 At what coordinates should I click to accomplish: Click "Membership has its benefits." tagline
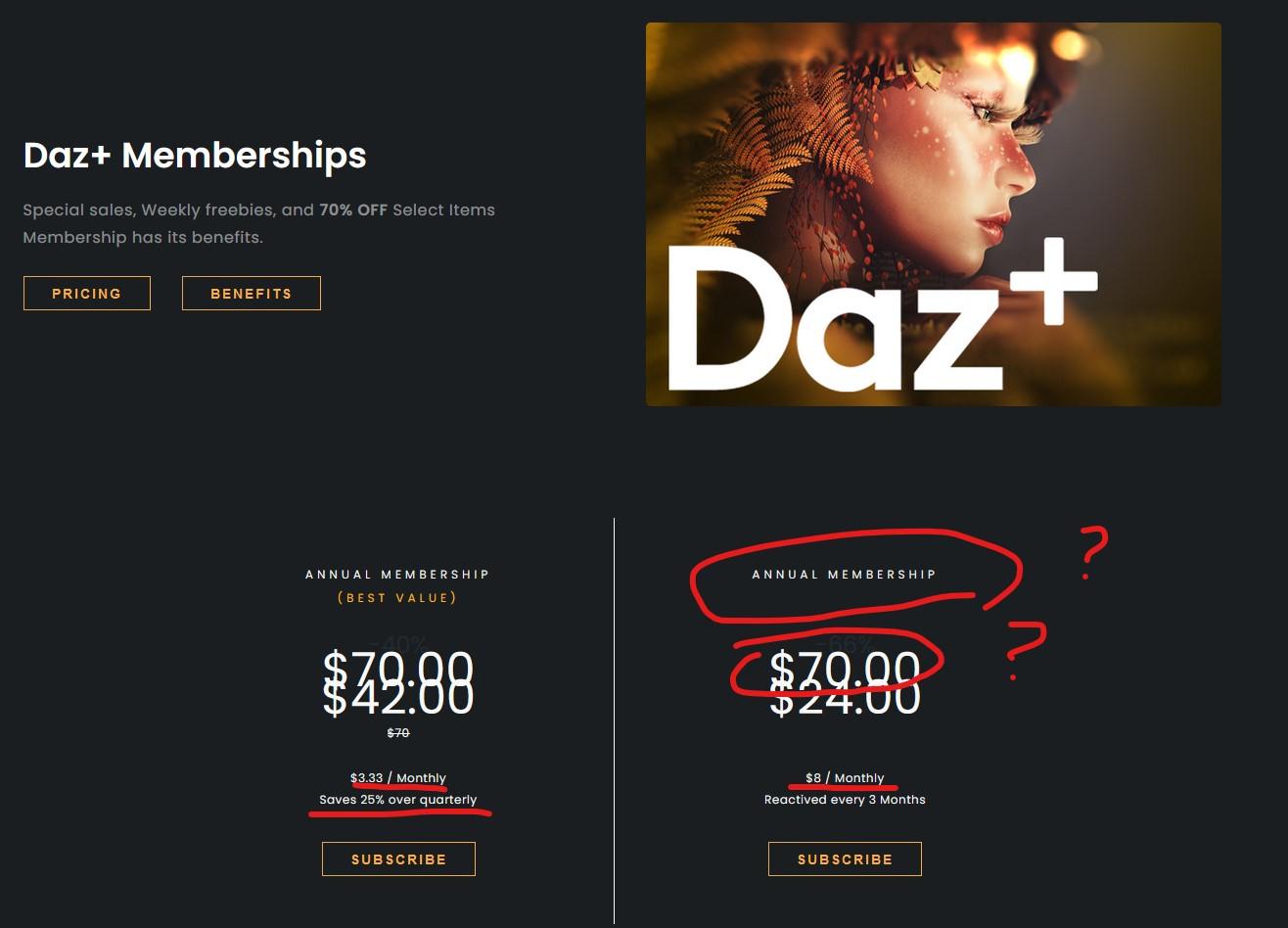pos(143,237)
